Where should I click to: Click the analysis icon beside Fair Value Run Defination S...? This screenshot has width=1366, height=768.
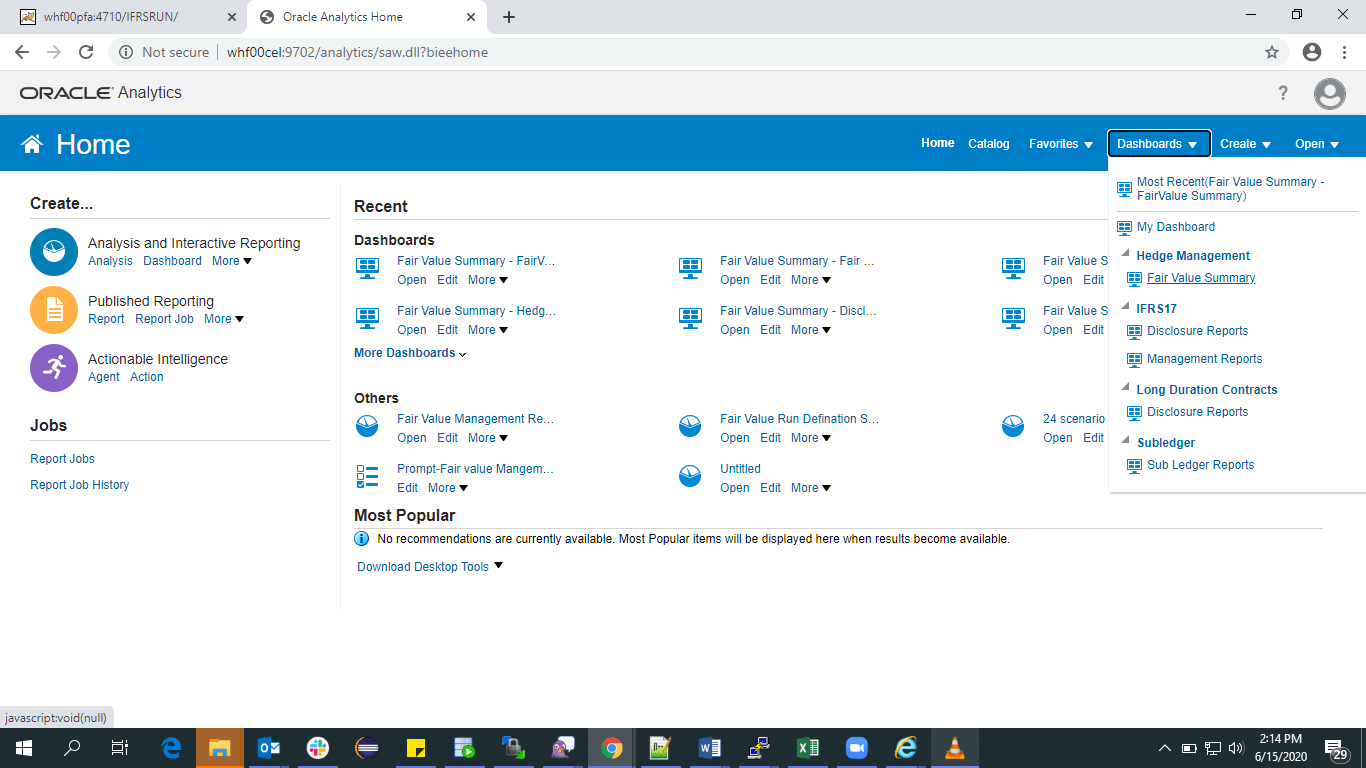tap(690, 426)
